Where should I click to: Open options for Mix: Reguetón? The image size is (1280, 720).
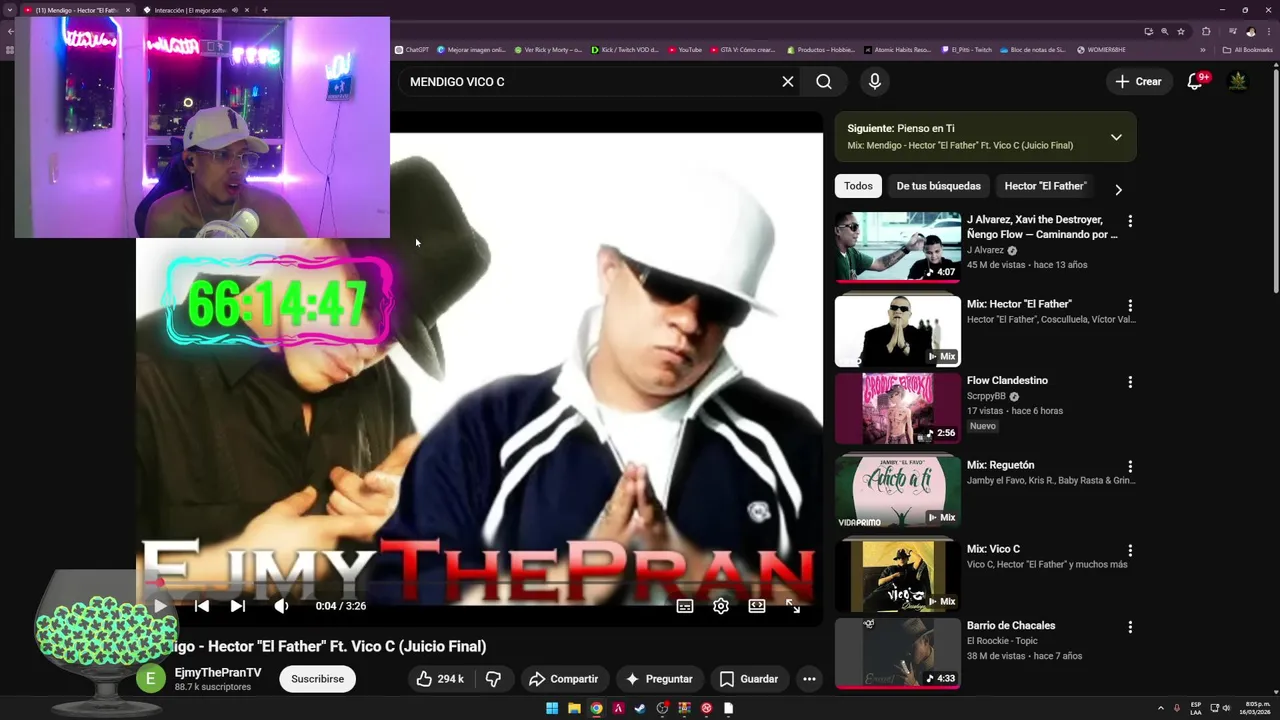point(1130,466)
